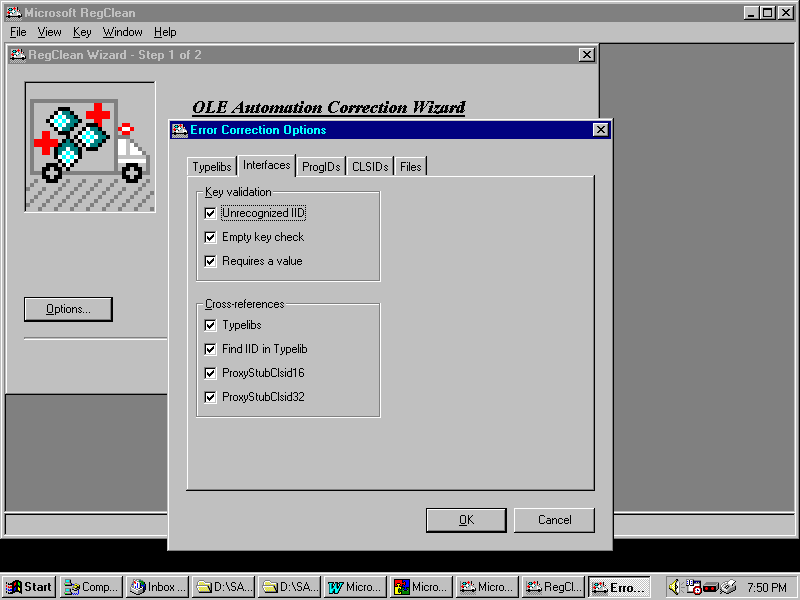800x600 pixels.
Task: Close the Error Correction Options dialog
Action: [x=600, y=130]
